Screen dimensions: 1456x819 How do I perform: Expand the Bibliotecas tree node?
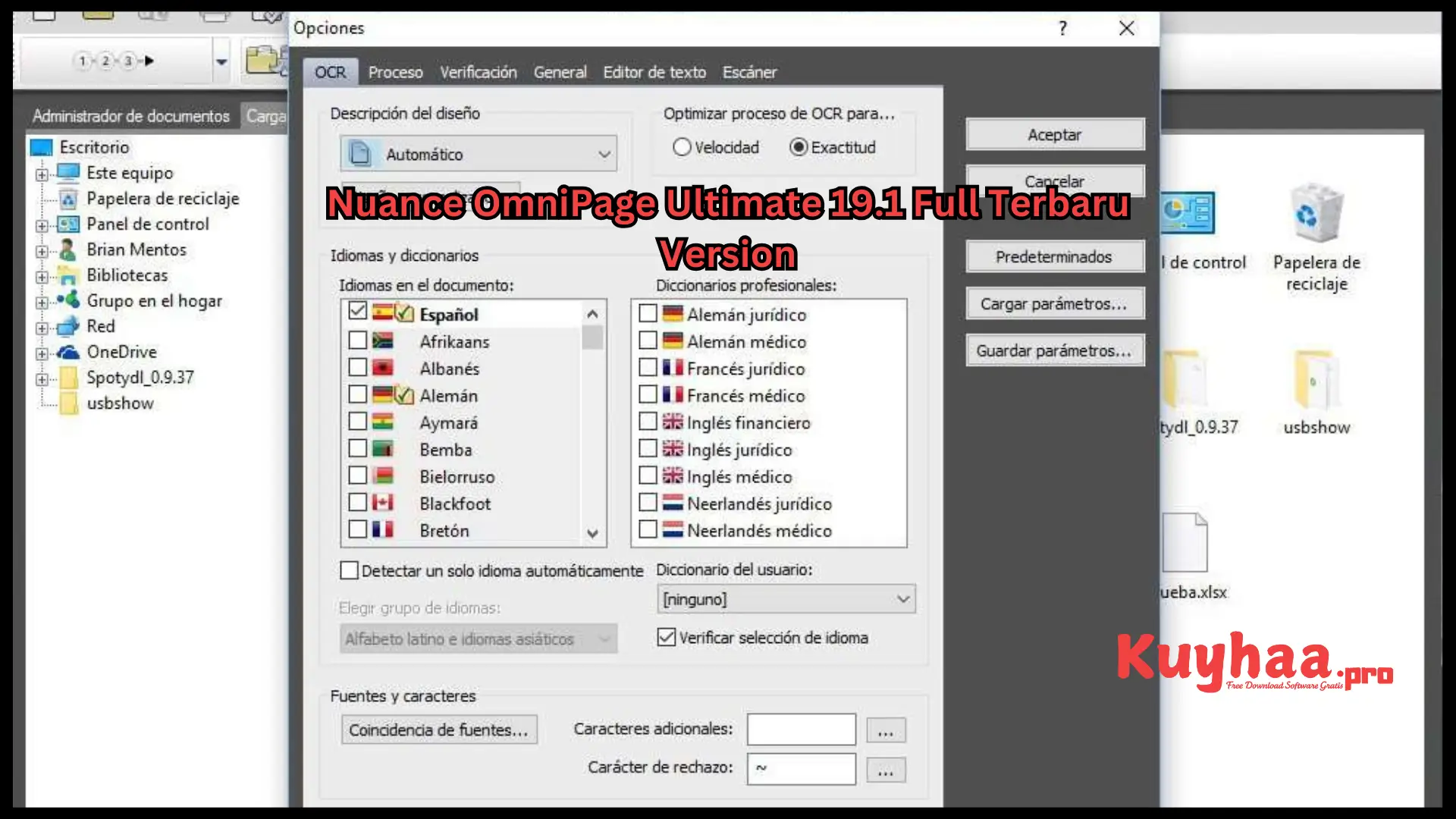pyautogui.click(x=42, y=277)
